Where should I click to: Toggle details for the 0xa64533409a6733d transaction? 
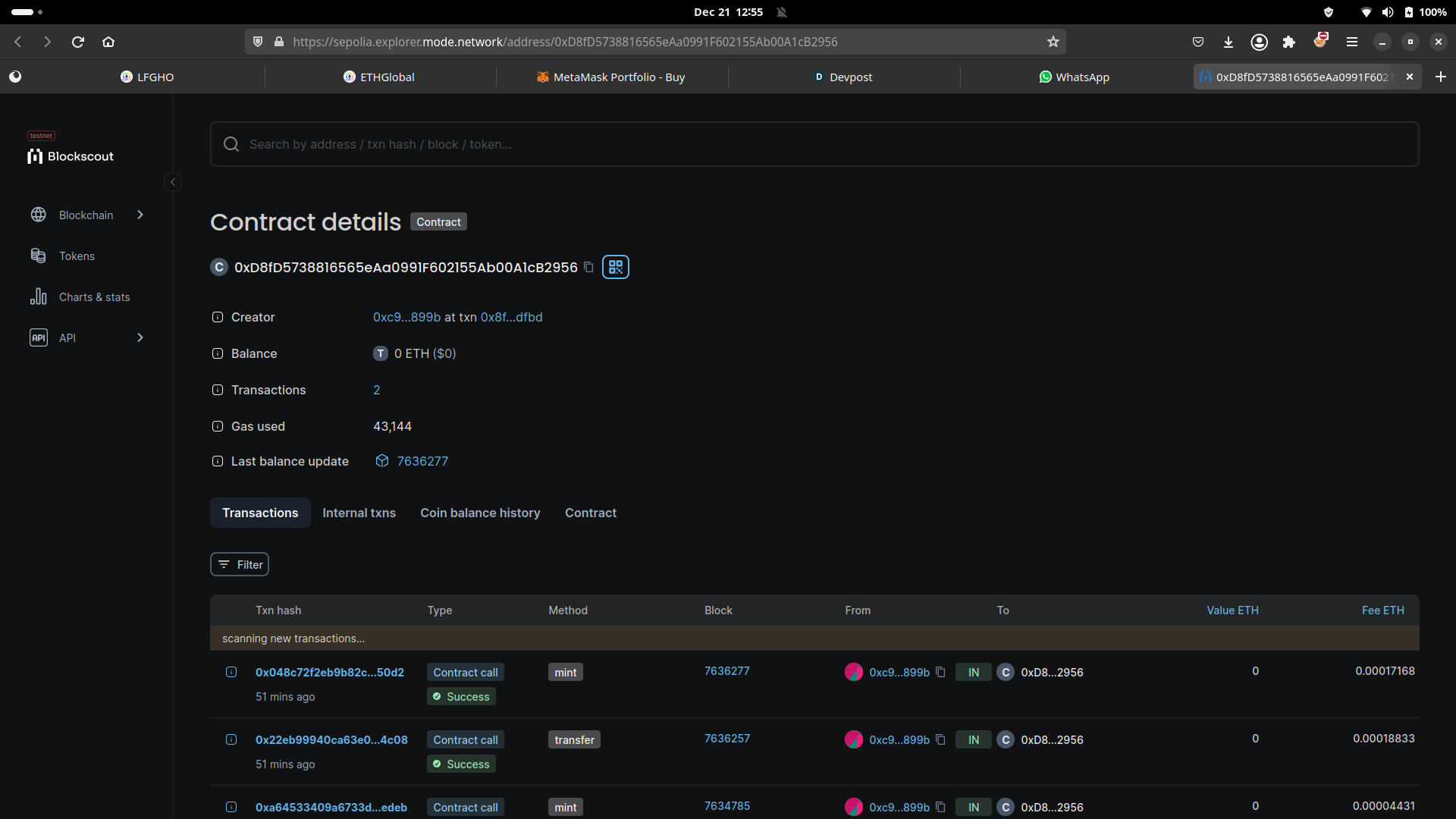231,807
